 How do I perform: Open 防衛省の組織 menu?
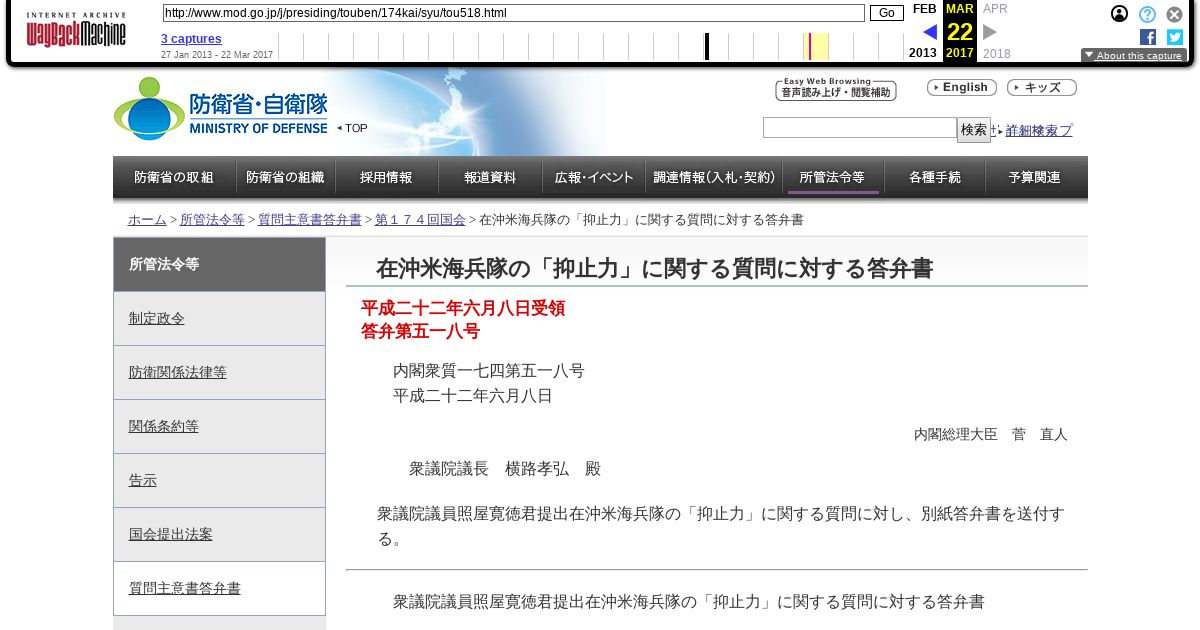[x=285, y=177]
